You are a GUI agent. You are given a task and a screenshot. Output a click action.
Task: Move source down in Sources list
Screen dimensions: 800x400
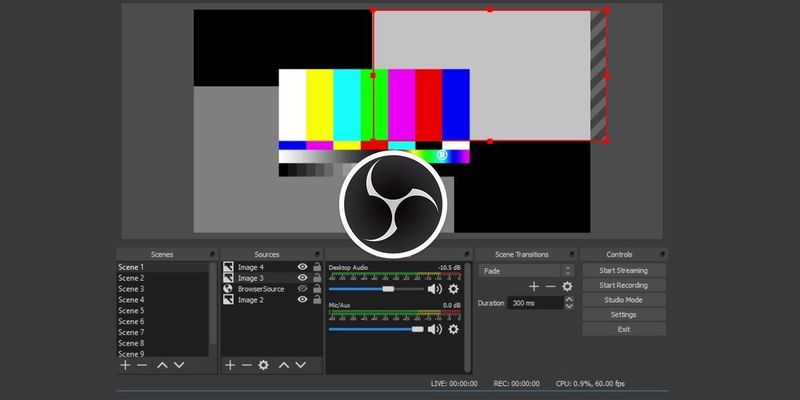click(x=301, y=365)
